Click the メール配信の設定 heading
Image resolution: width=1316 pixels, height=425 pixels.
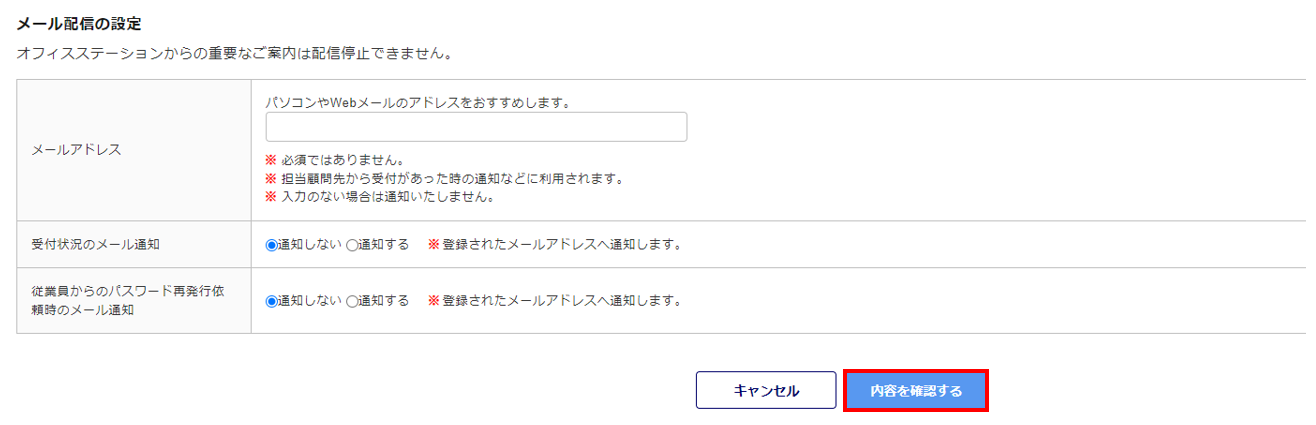pos(79,24)
